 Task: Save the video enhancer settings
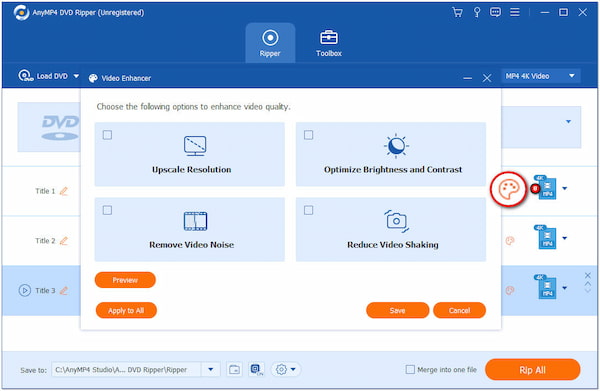click(x=398, y=310)
